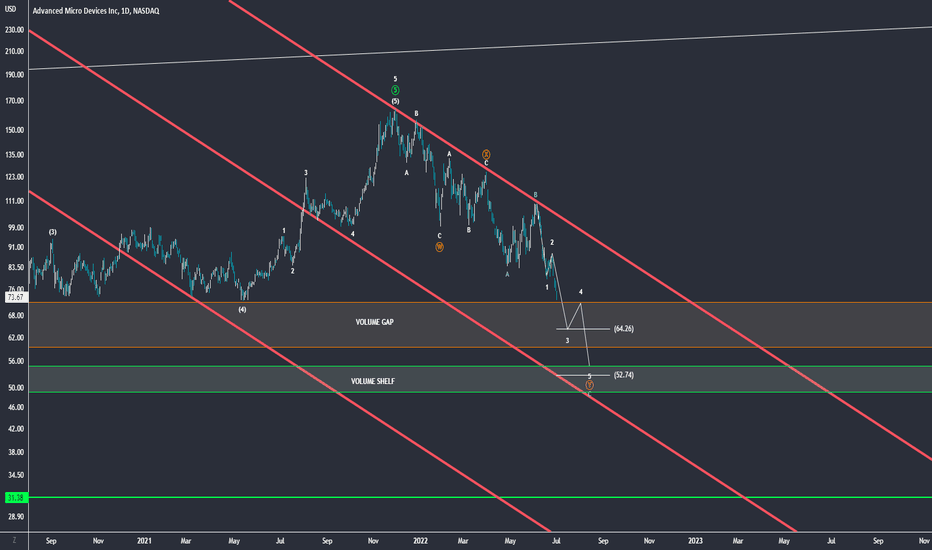Select the orange circled W wave marker
Image resolution: width=932 pixels, height=550 pixels.
coord(439,247)
